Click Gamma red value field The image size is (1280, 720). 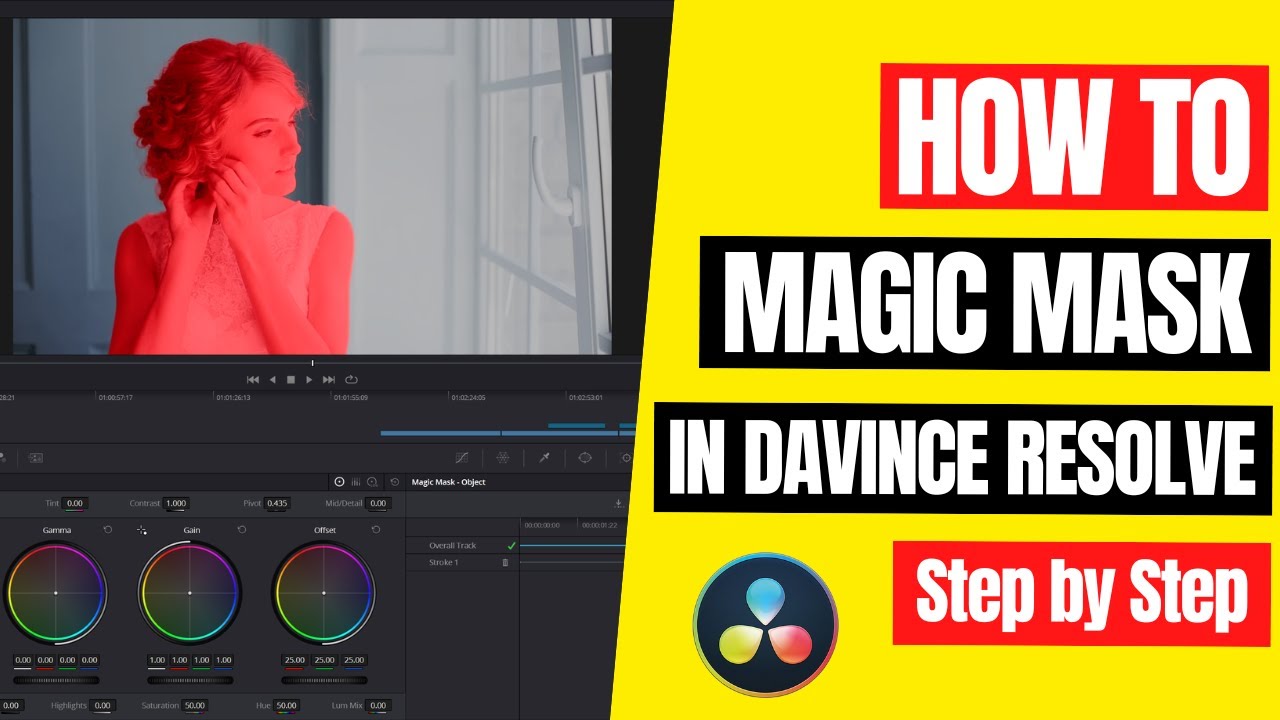[45, 660]
